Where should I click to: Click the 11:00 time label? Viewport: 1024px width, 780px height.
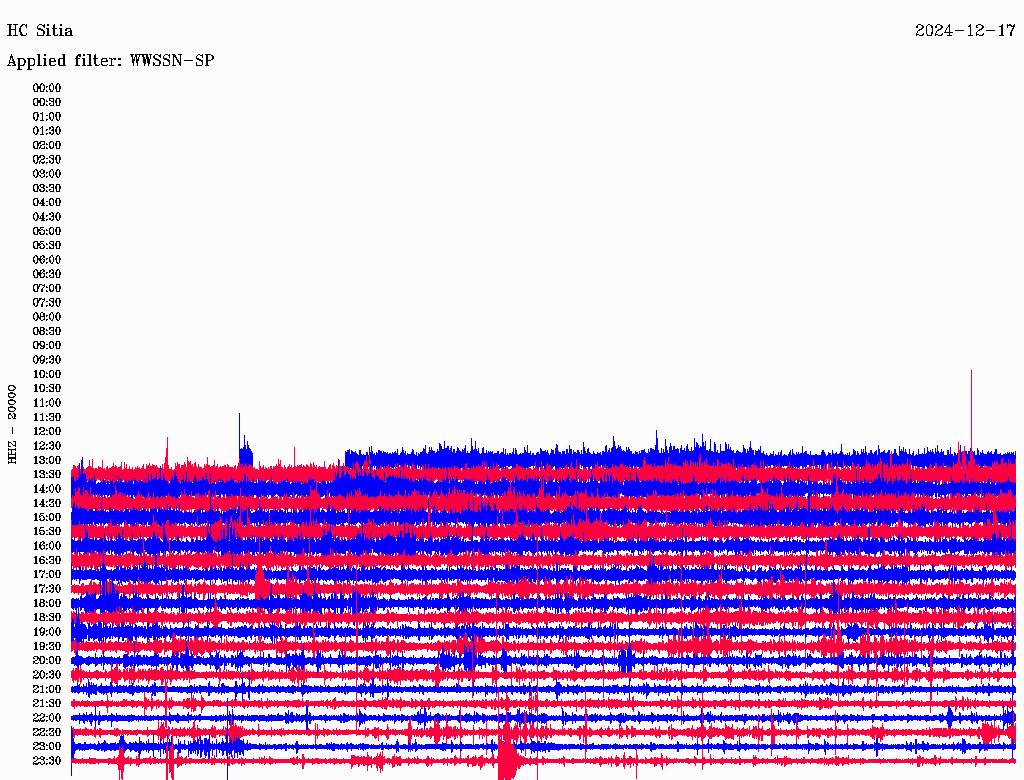coord(47,403)
